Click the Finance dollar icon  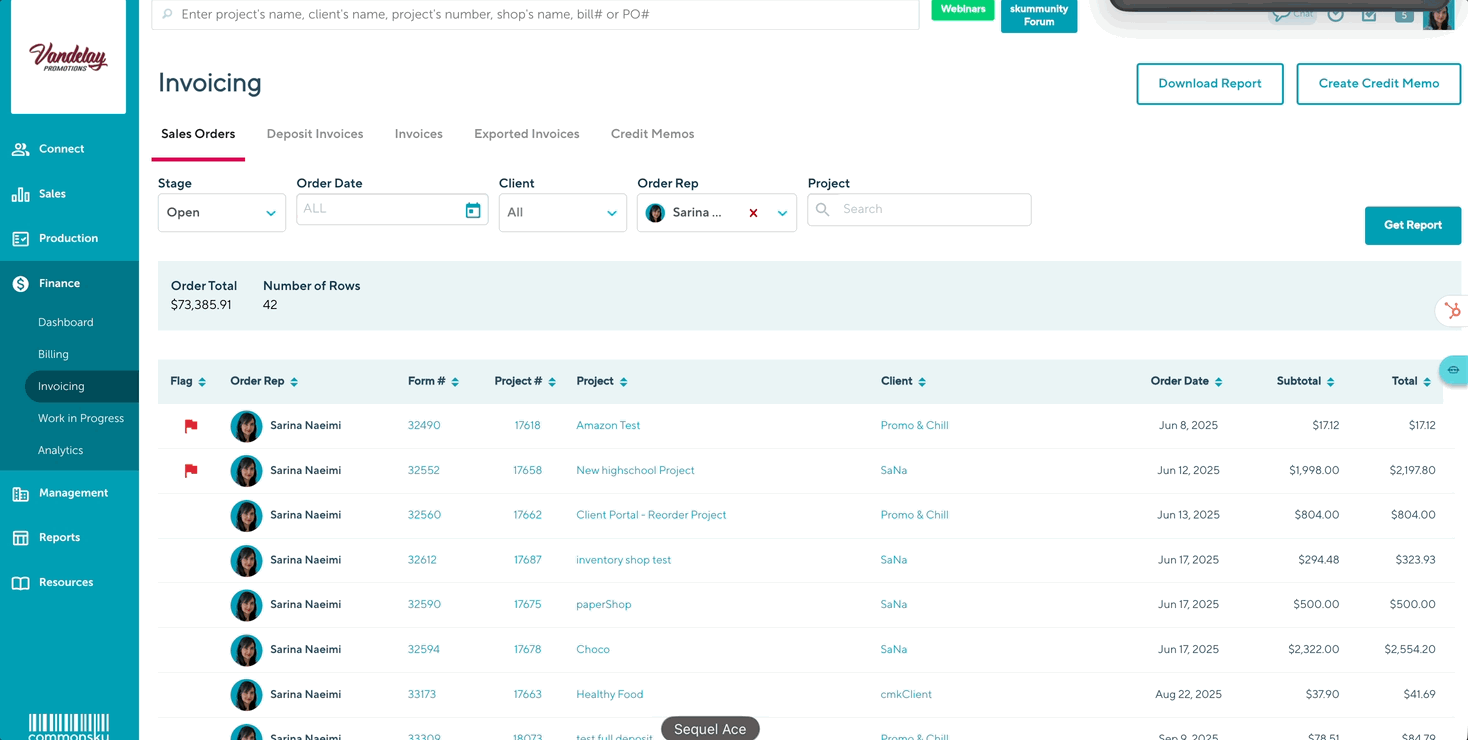(x=20, y=284)
